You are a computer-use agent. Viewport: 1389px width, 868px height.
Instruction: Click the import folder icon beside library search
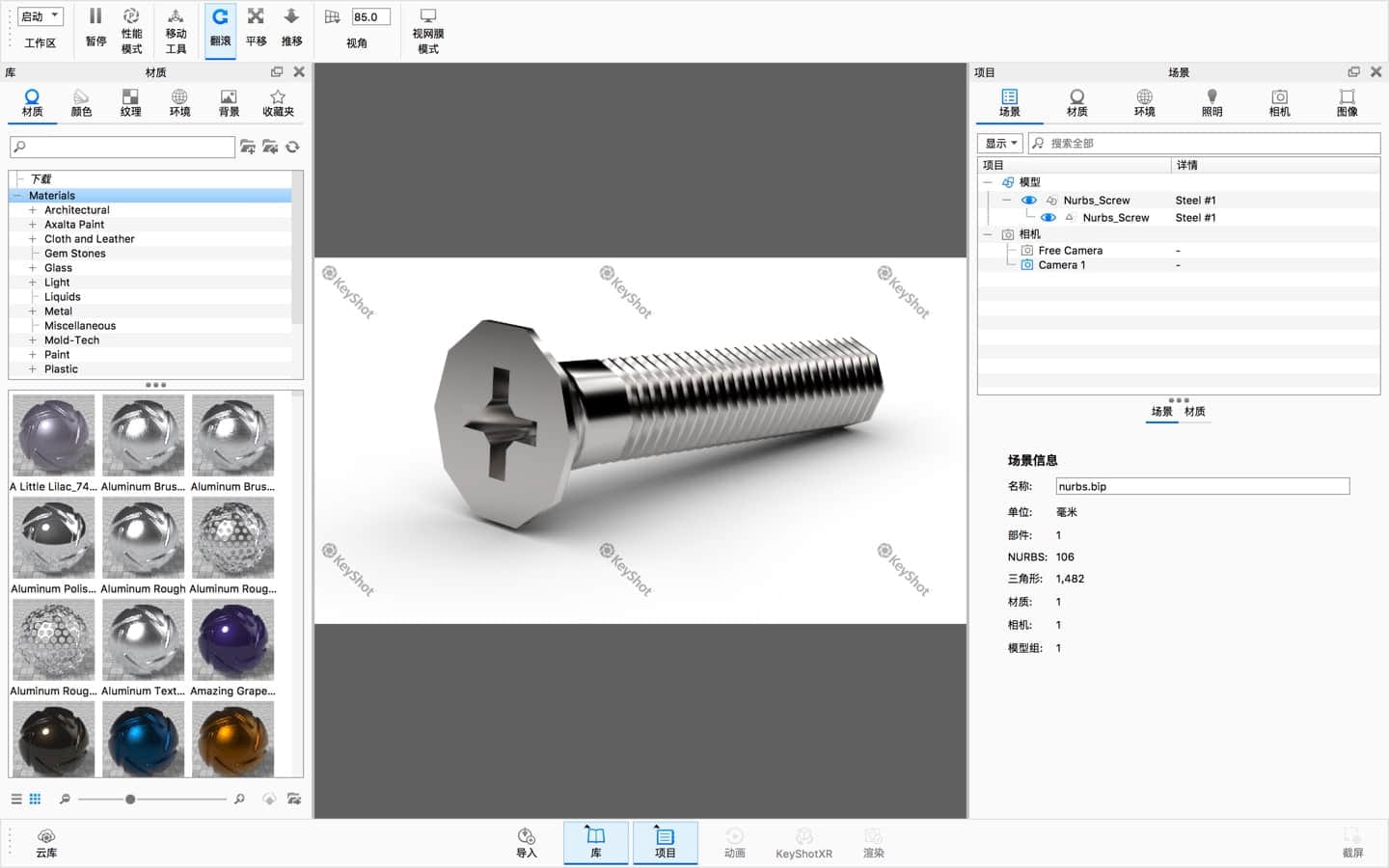270,147
